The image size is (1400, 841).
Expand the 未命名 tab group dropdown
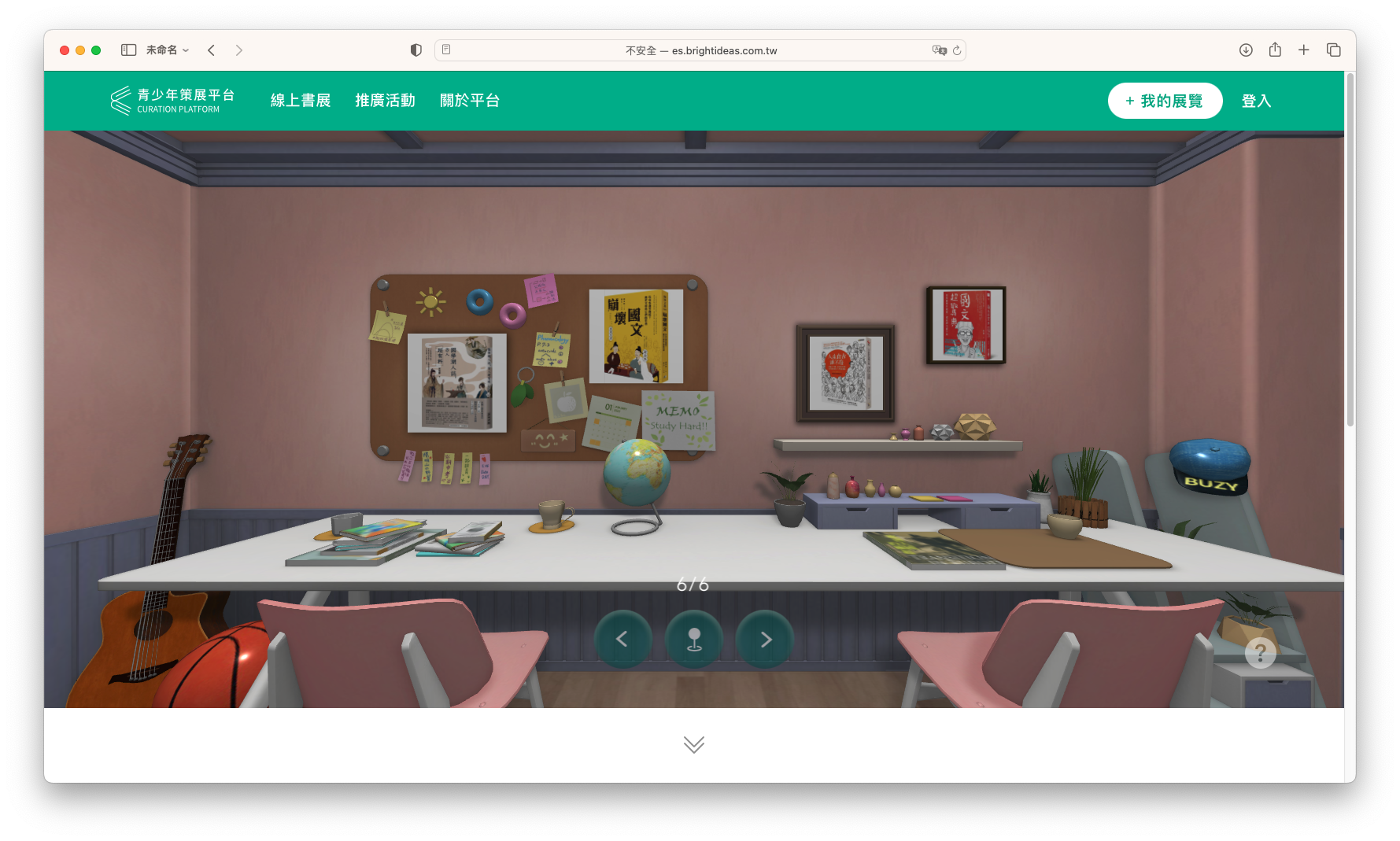click(x=168, y=50)
